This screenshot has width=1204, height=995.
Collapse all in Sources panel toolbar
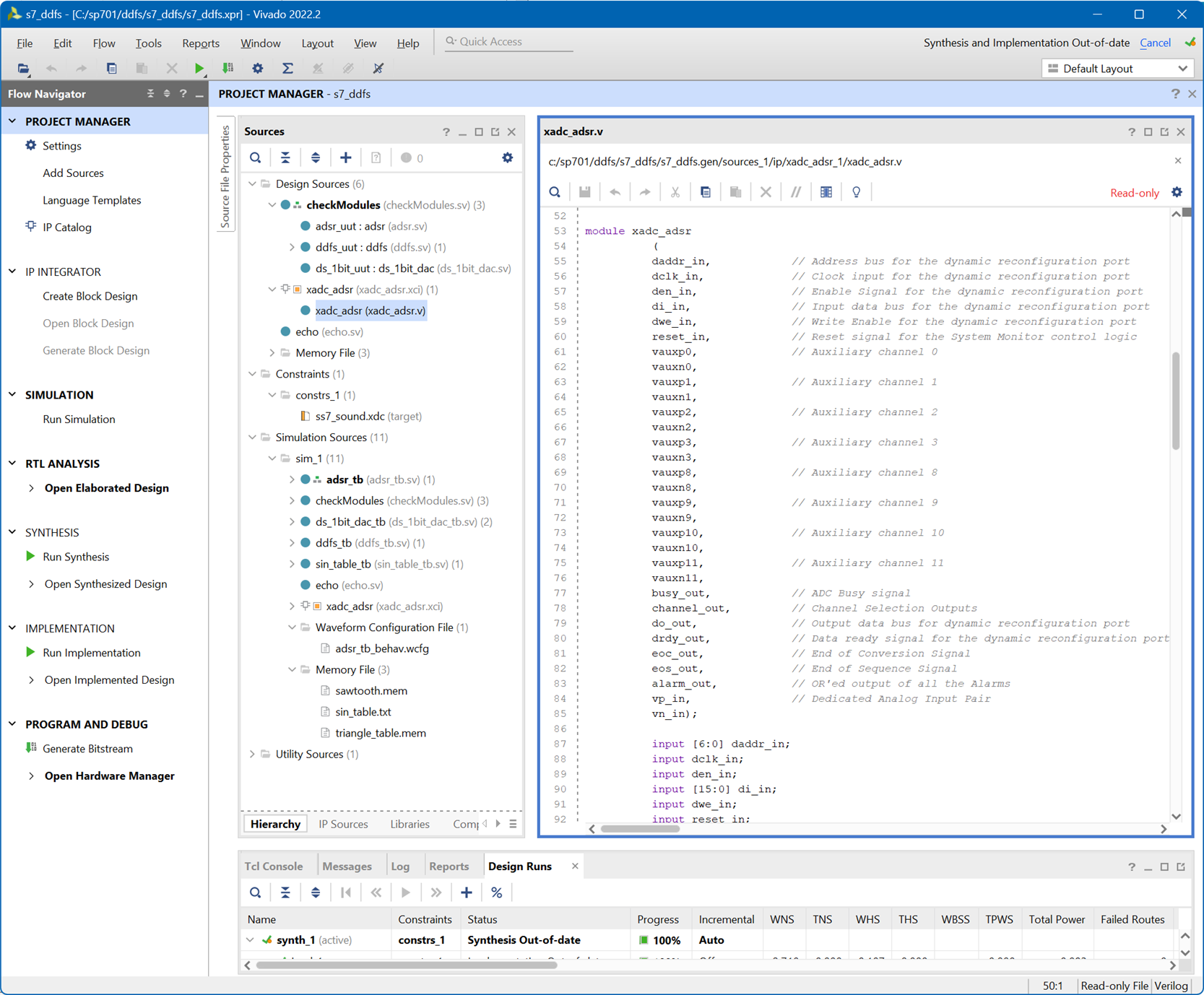coord(285,158)
